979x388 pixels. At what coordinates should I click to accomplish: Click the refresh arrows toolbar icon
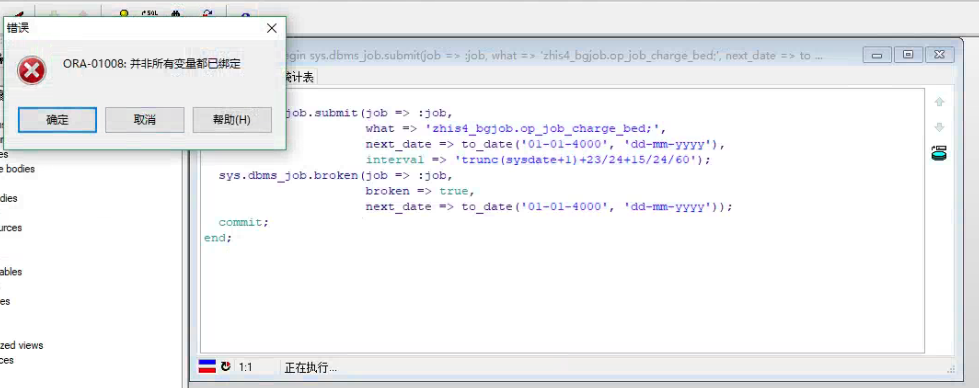207,12
